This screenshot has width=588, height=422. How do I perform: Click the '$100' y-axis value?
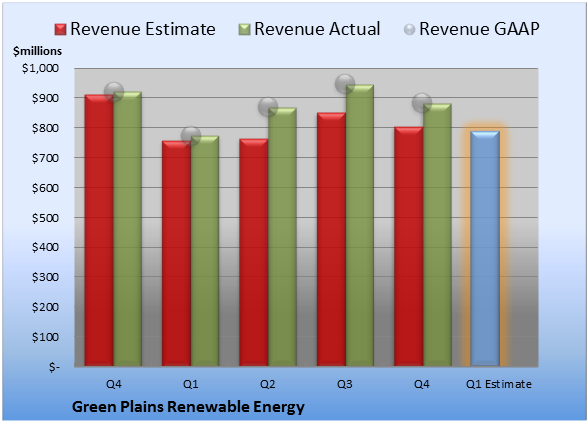coord(45,337)
